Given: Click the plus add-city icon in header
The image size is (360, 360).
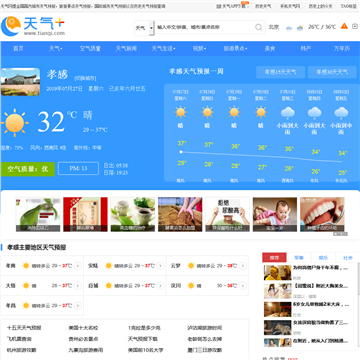Looking at the screenshot, I should tap(355, 27).
